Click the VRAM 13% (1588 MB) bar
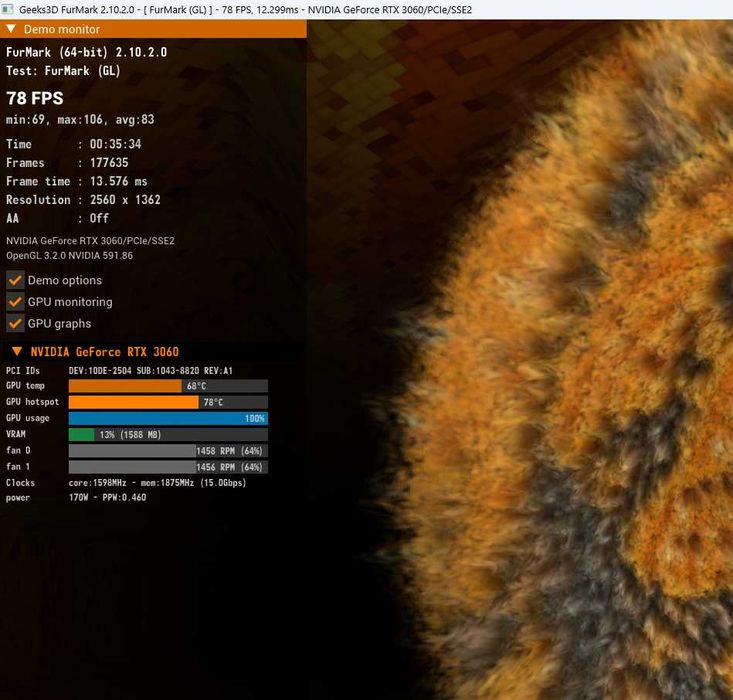The image size is (733, 700). 168,434
